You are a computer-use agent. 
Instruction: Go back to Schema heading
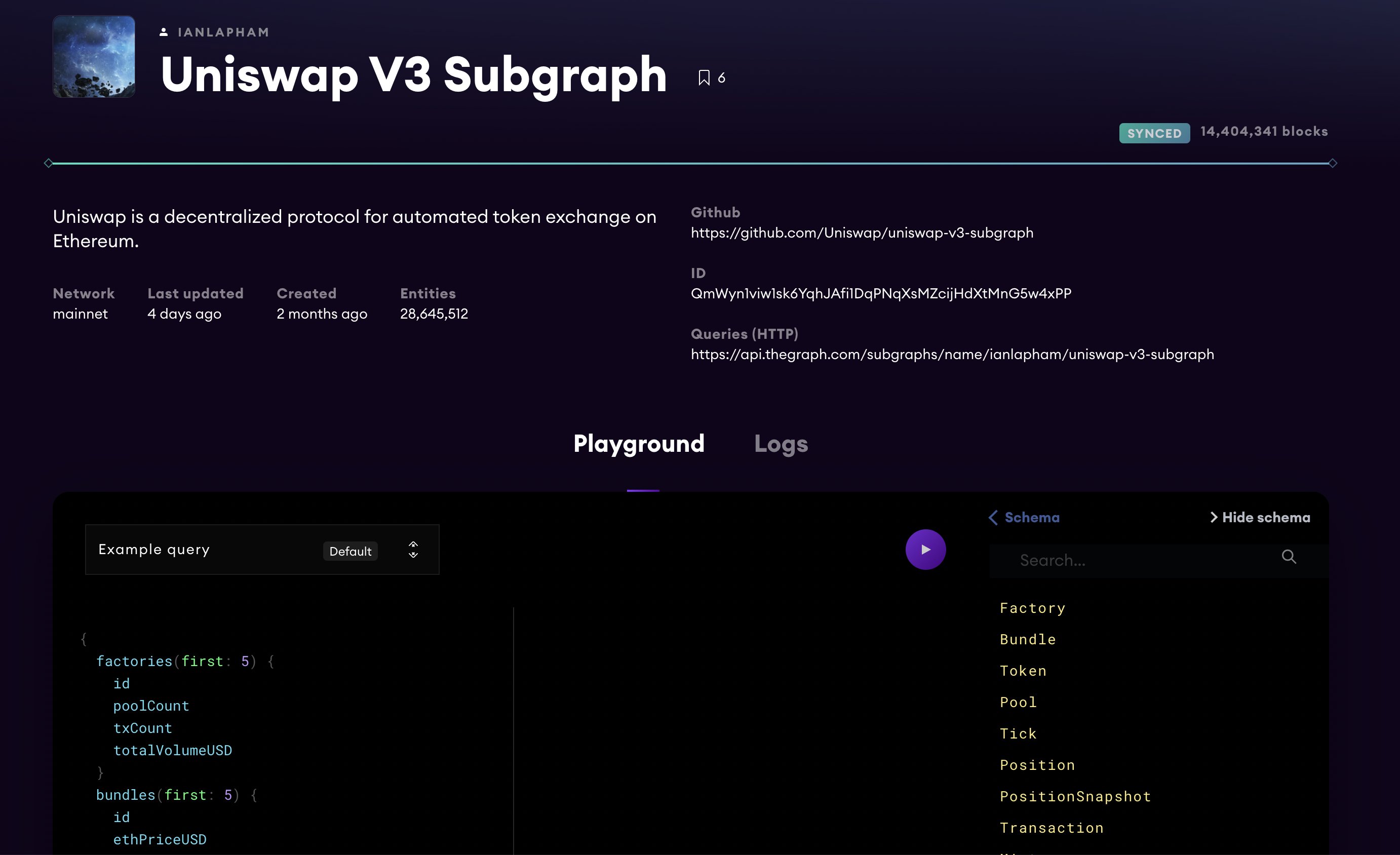1032,518
